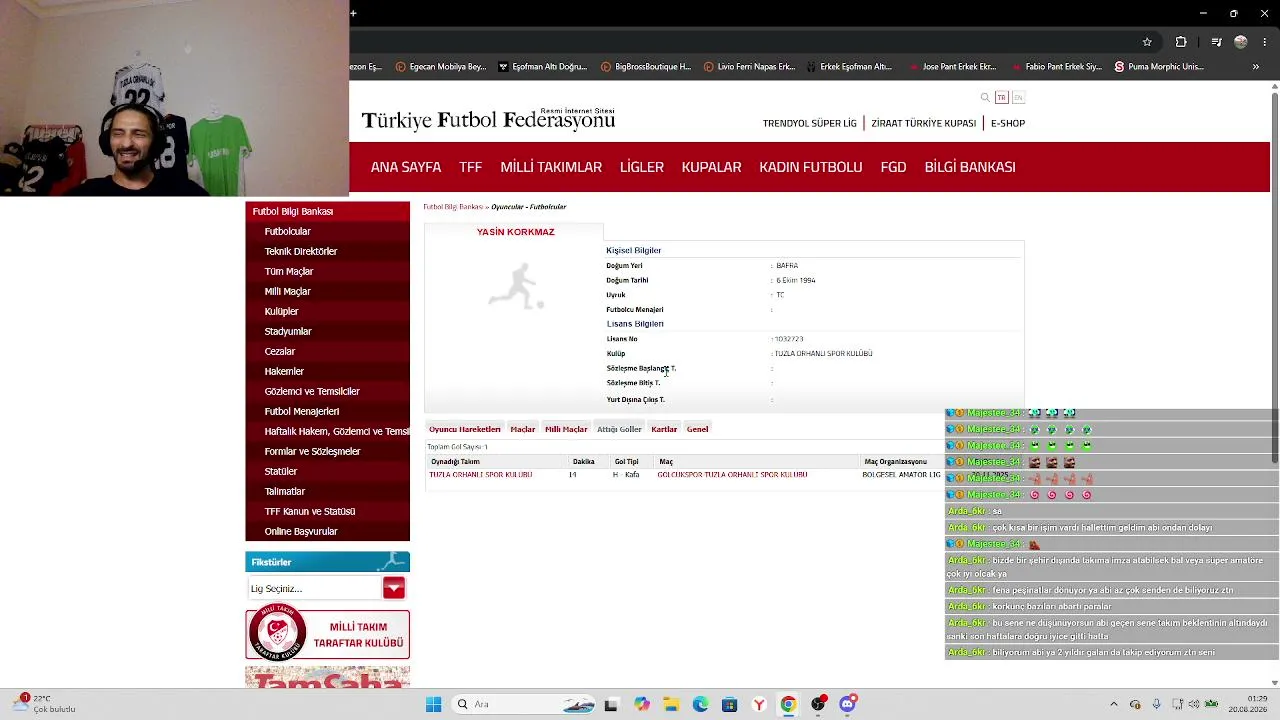
Task: Click the taskbar search box
Action: (x=522, y=704)
